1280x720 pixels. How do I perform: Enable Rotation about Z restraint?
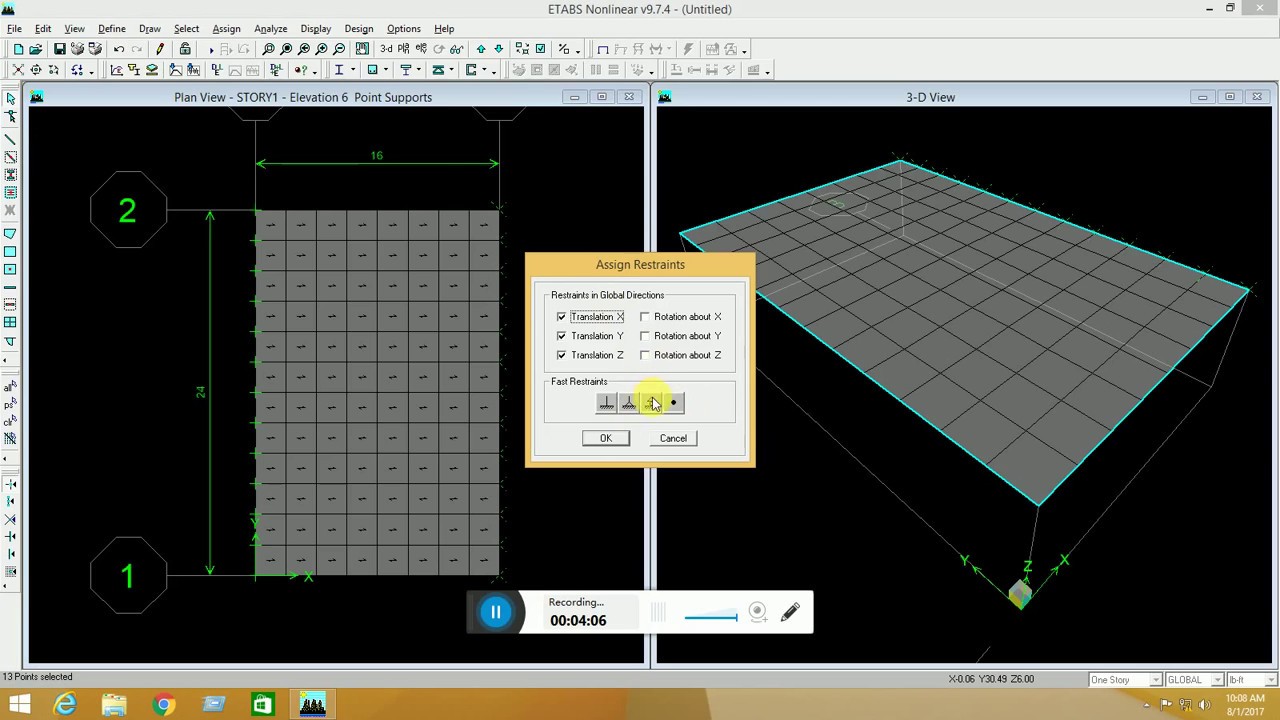[645, 355]
